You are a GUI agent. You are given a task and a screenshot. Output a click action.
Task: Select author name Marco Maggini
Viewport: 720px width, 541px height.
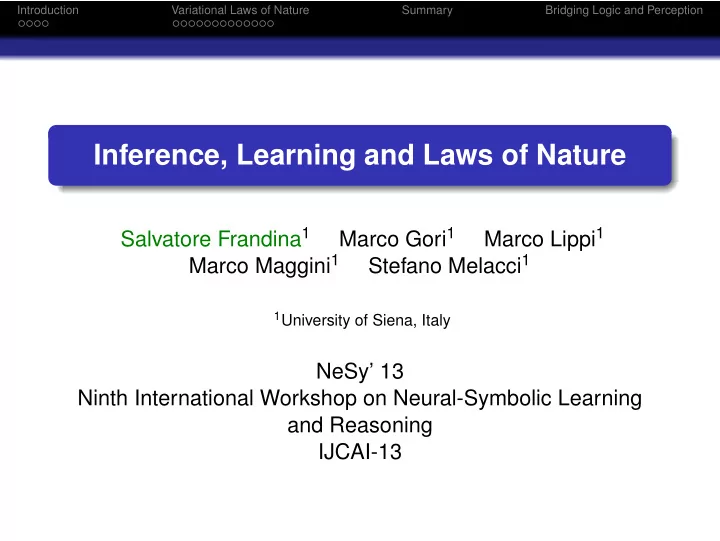(259, 266)
